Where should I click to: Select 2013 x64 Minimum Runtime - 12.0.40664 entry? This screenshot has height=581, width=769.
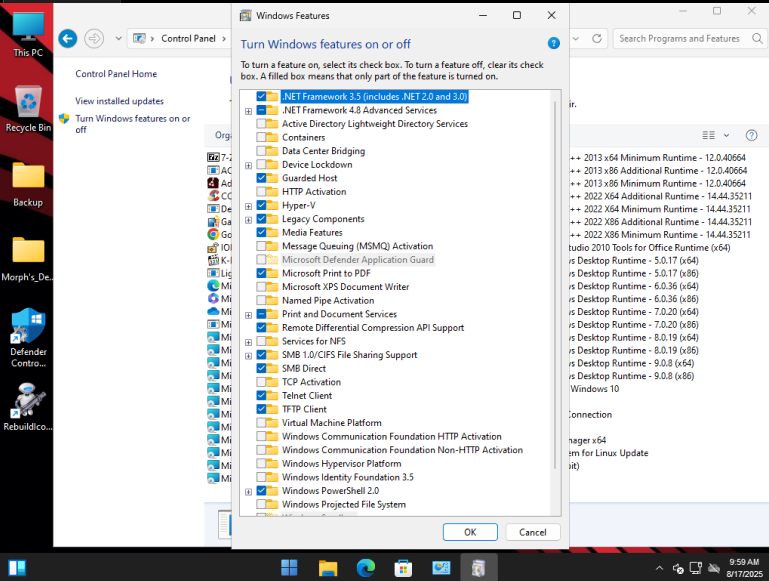pos(658,157)
